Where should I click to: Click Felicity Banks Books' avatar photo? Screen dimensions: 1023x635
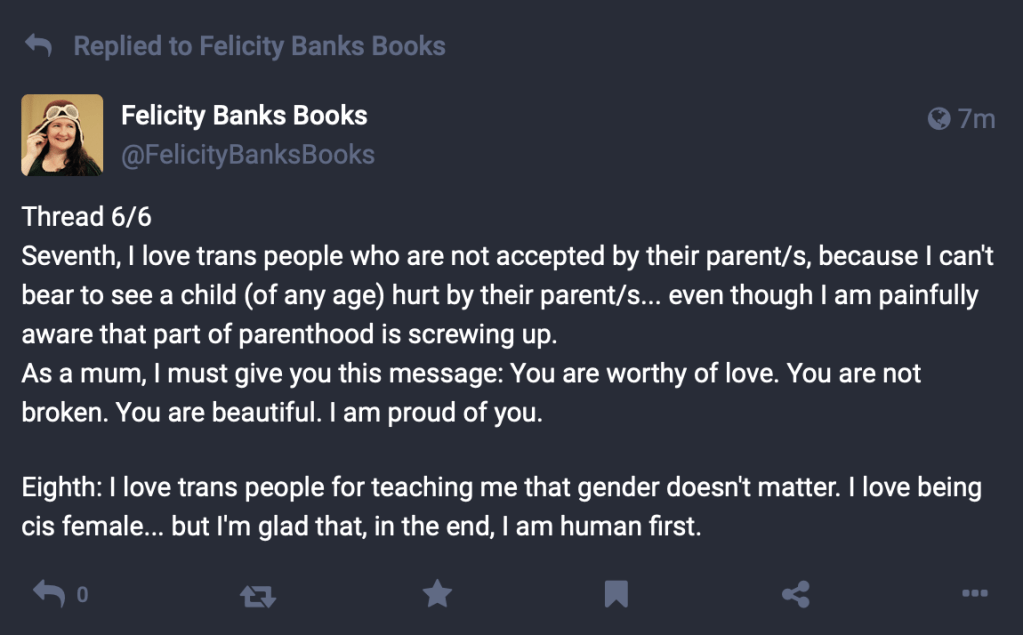pos(62,135)
